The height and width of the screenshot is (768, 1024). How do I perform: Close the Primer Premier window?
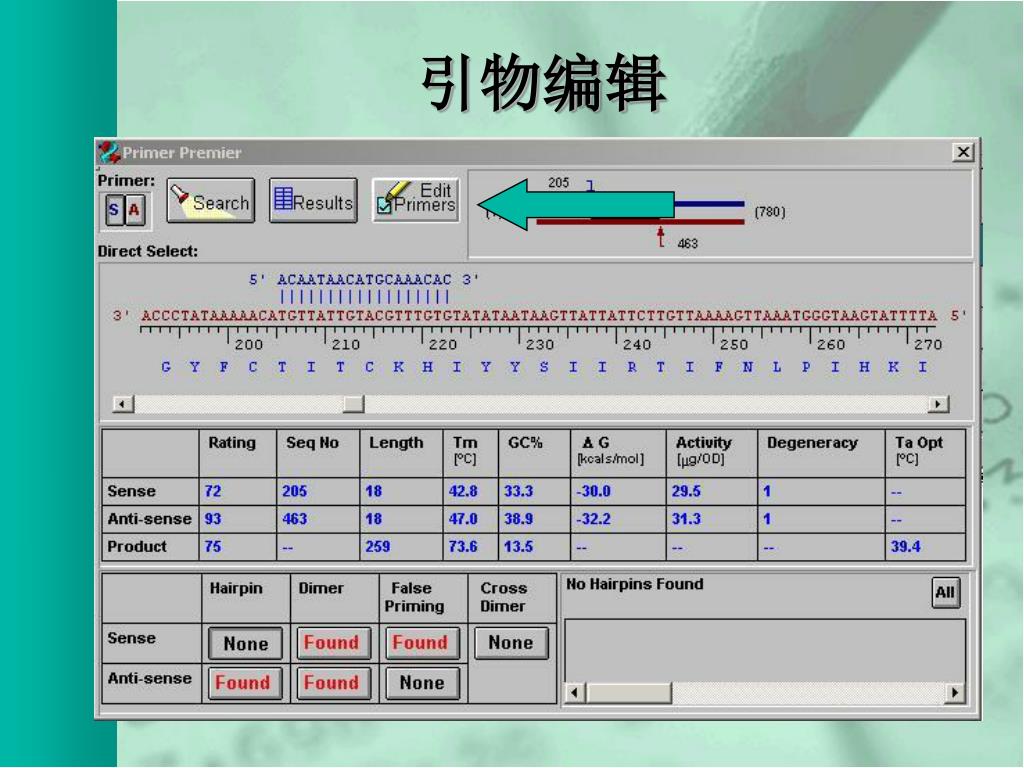click(963, 152)
